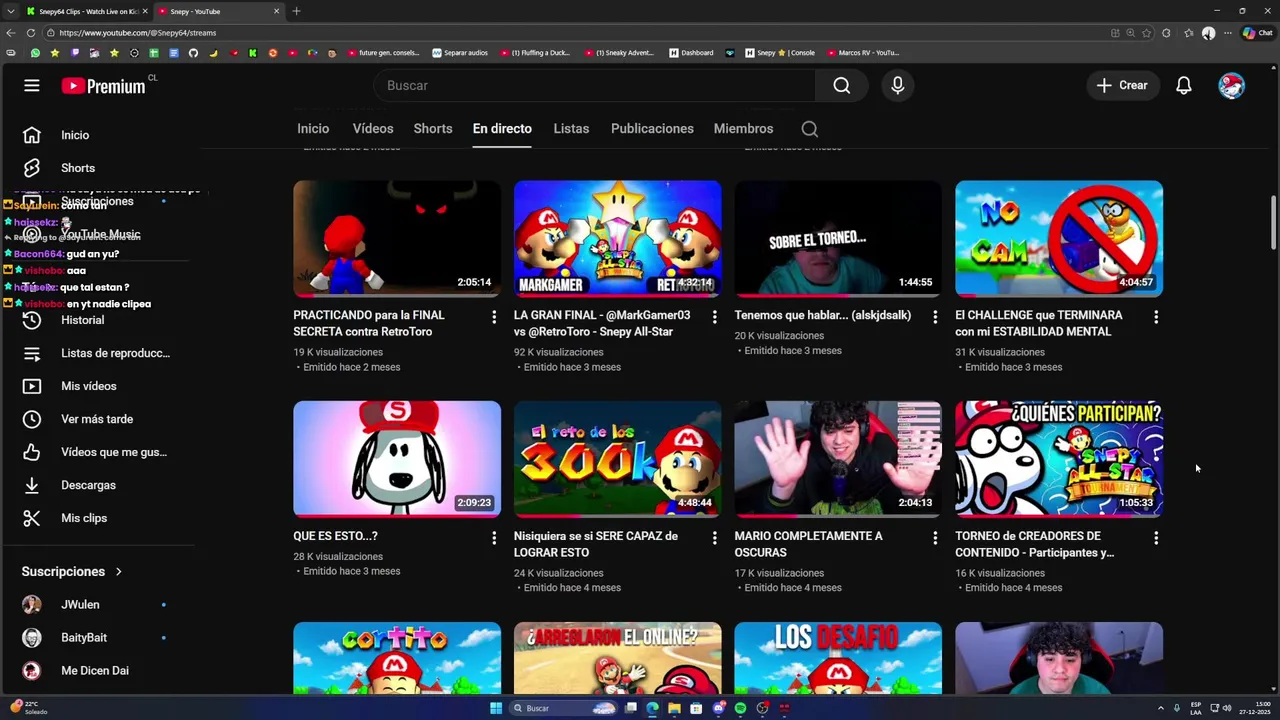Open the Me Dicen Dai channel
Image resolution: width=1280 pixels, height=720 pixels.
(97, 671)
